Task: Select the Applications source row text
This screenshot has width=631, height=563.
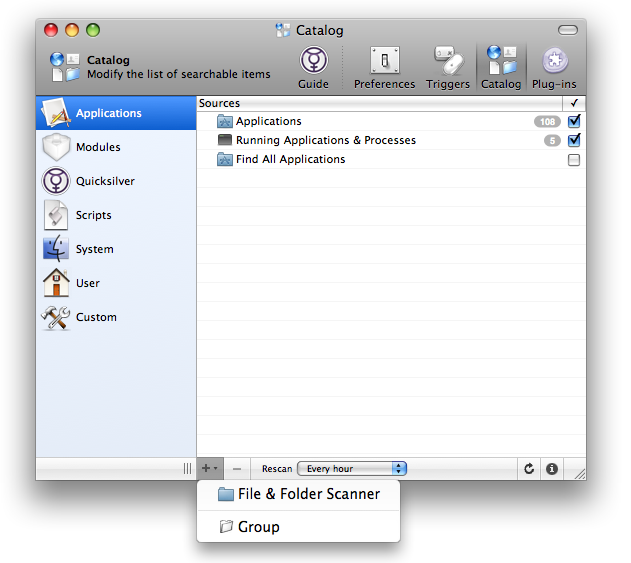Action: [268, 121]
